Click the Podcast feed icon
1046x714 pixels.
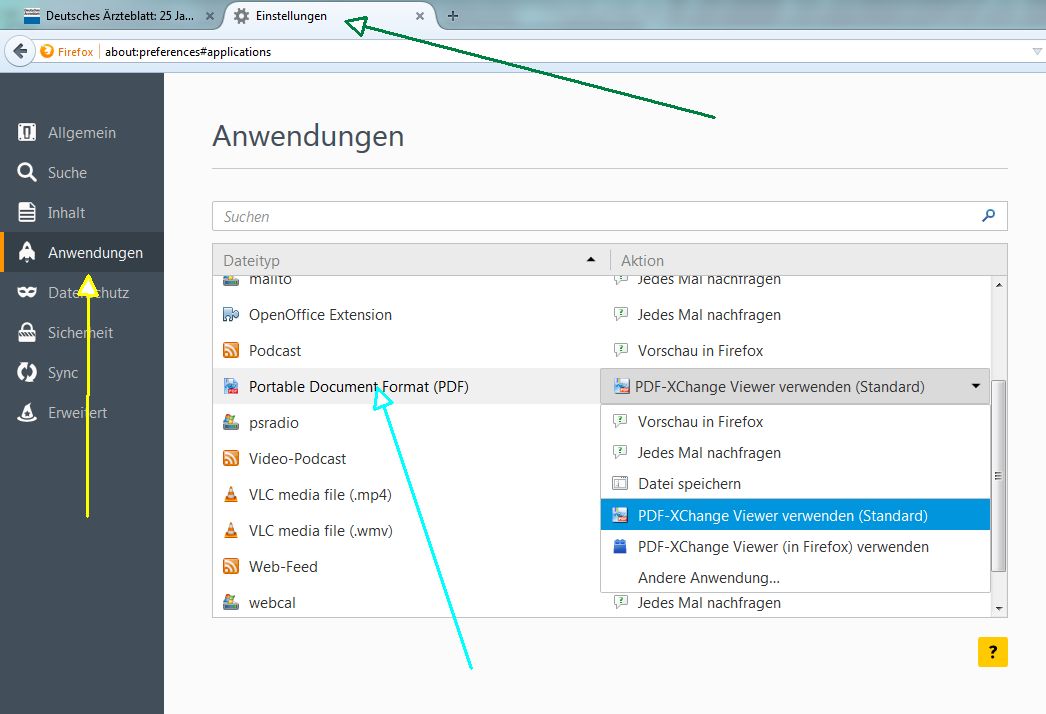231,350
